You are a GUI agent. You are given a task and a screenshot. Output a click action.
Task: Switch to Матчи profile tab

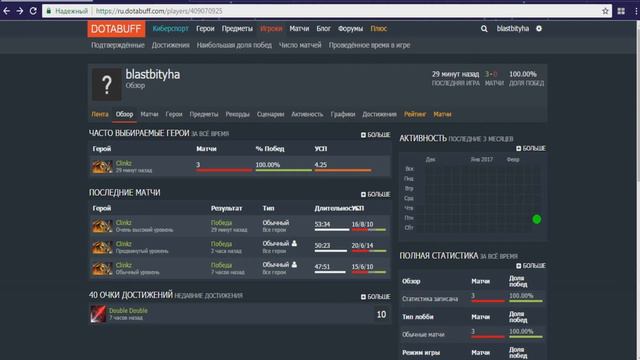click(x=149, y=114)
